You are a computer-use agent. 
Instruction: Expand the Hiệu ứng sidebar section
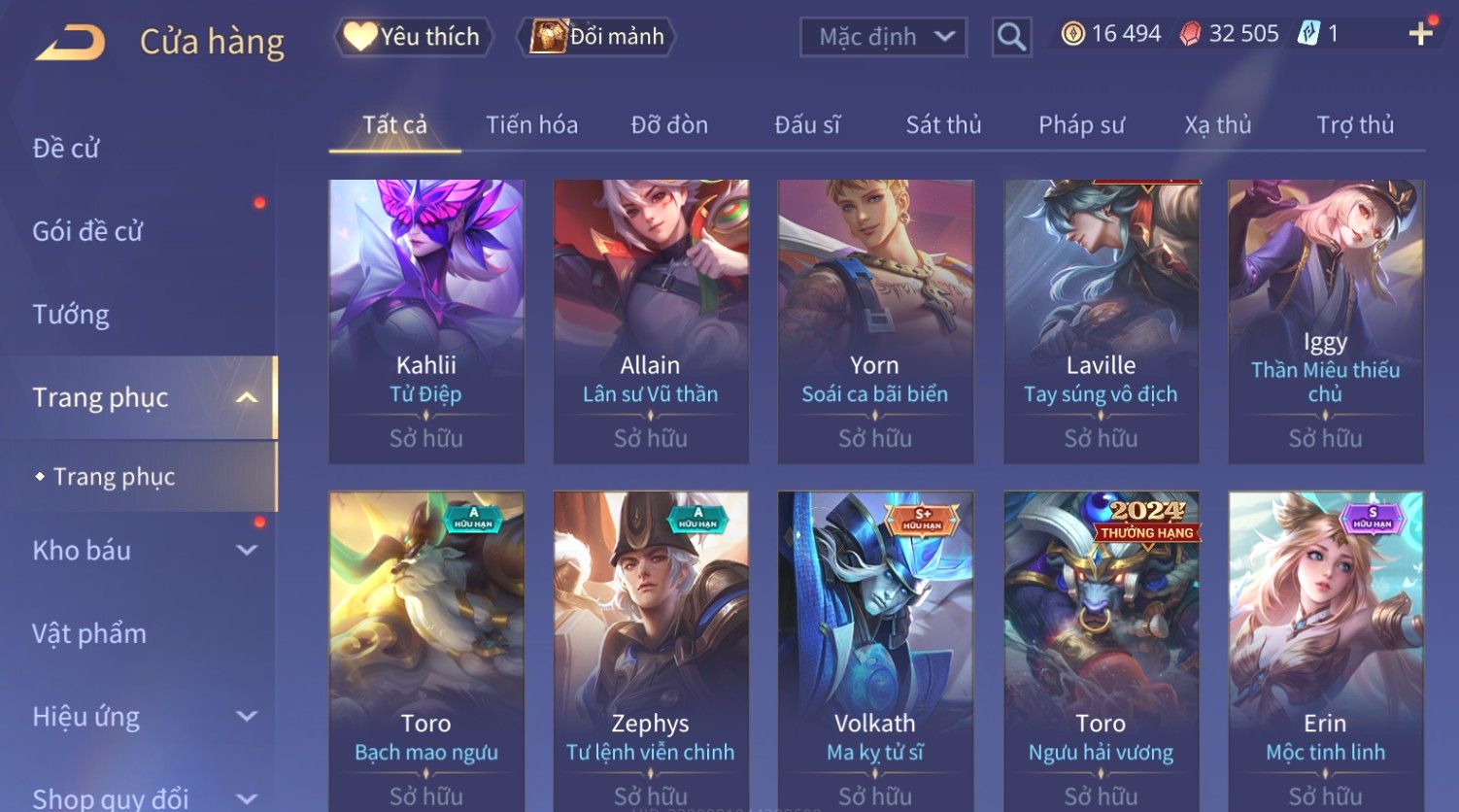tap(248, 716)
